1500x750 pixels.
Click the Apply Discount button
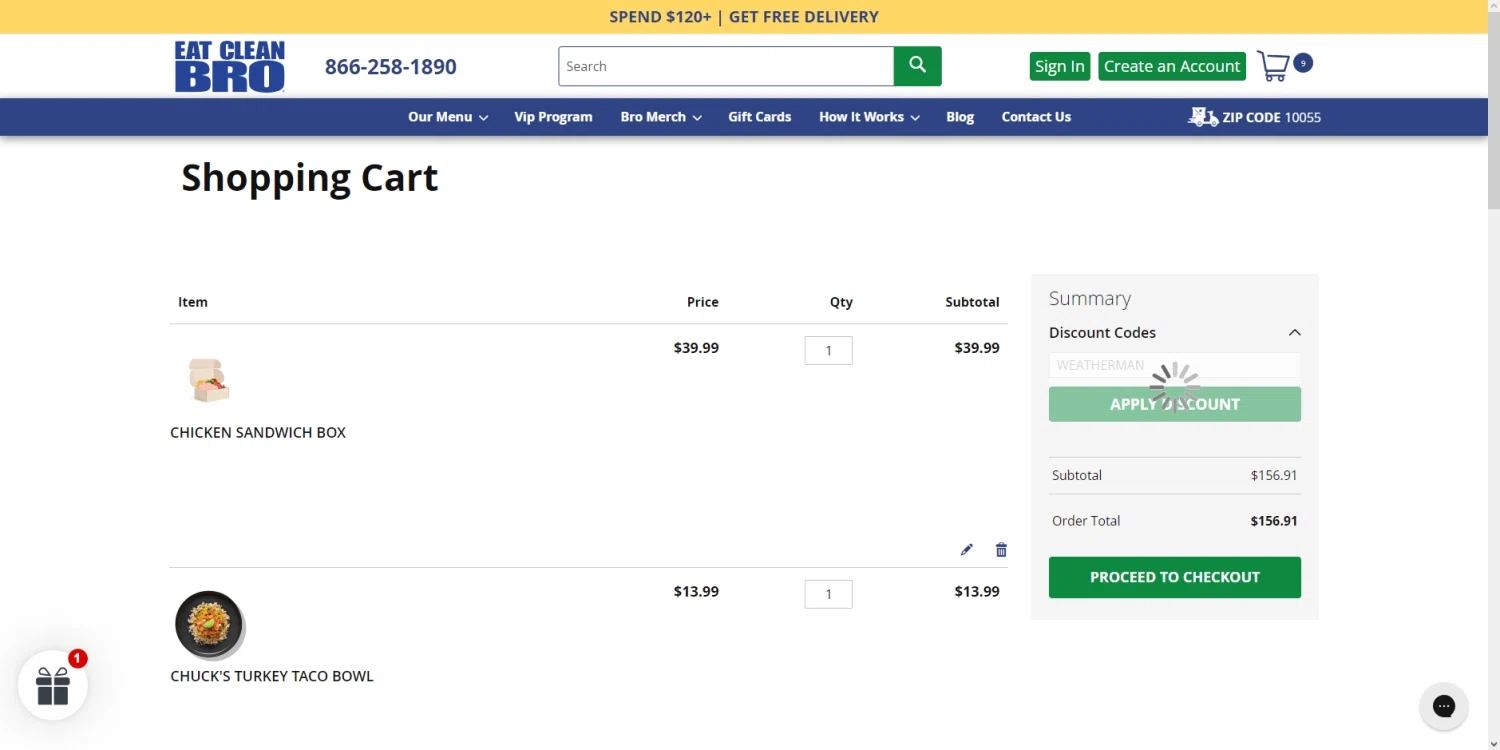[1175, 404]
